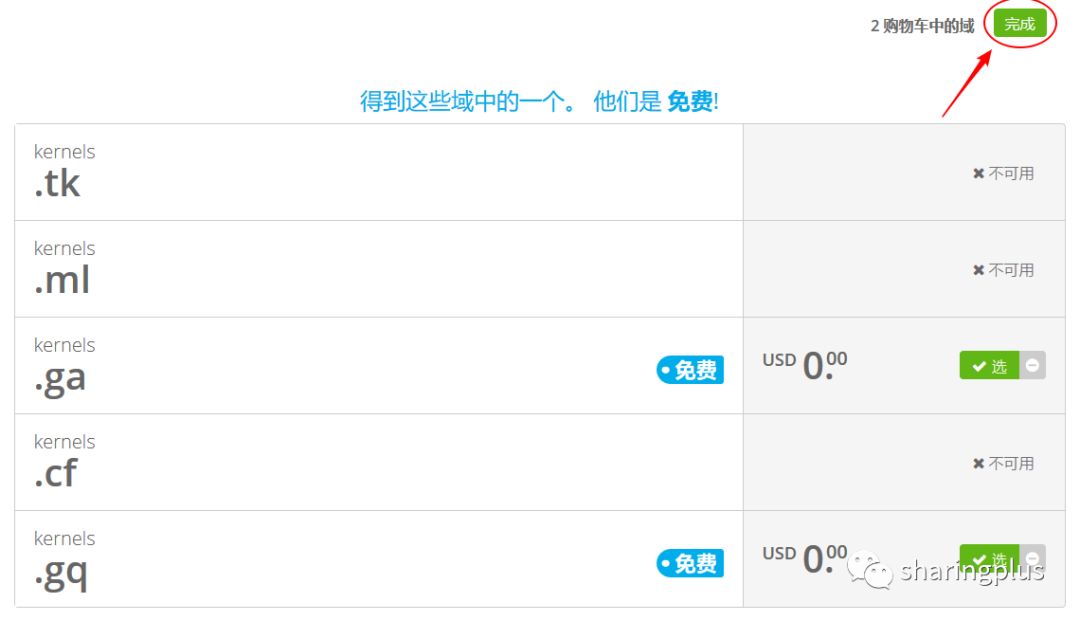Viewport: 1080px width, 621px height.
Task: Remove kernels.gq using its minus icon
Action: pos(1033,557)
